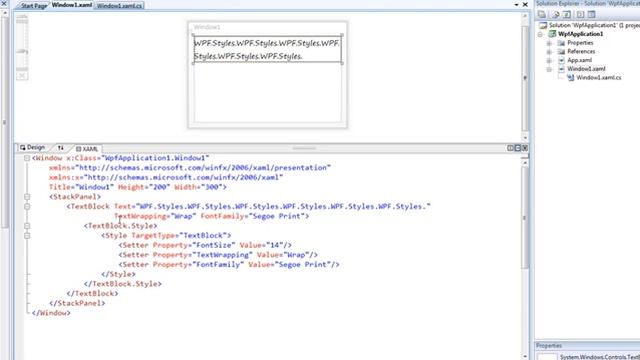This screenshot has height=360, width=640.
Task: Expand the References folder node
Action: pyautogui.click(x=549, y=52)
